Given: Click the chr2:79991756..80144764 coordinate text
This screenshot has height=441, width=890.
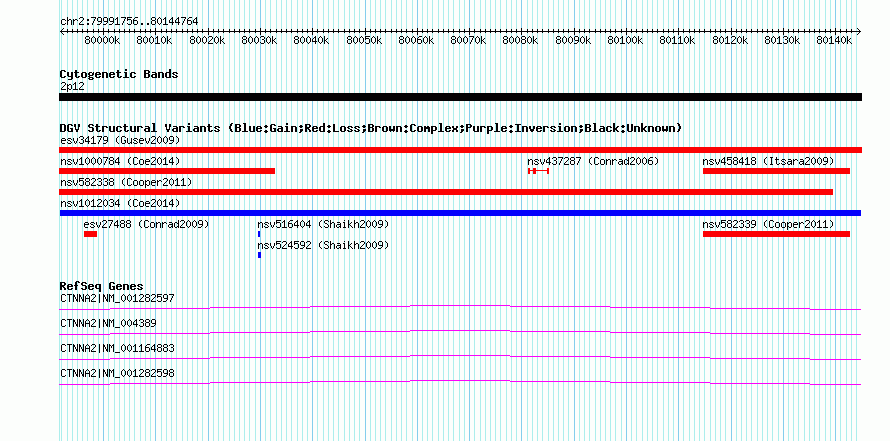Looking at the screenshot, I should pyautogui.click(x=129, y=21).
